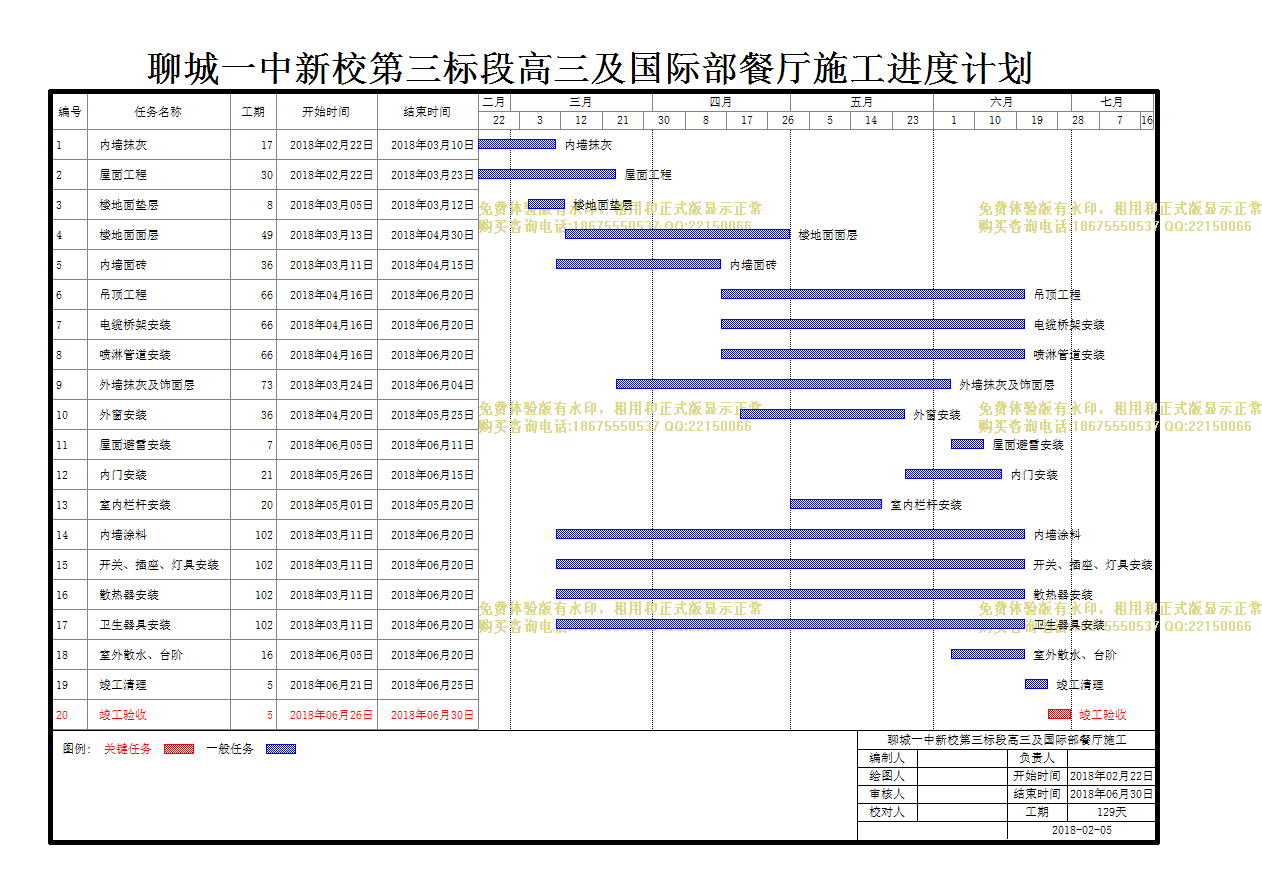Screen dimensions: 1262x891
Task: Click the 129天 total duration value
Action: tap(1111, 812)
